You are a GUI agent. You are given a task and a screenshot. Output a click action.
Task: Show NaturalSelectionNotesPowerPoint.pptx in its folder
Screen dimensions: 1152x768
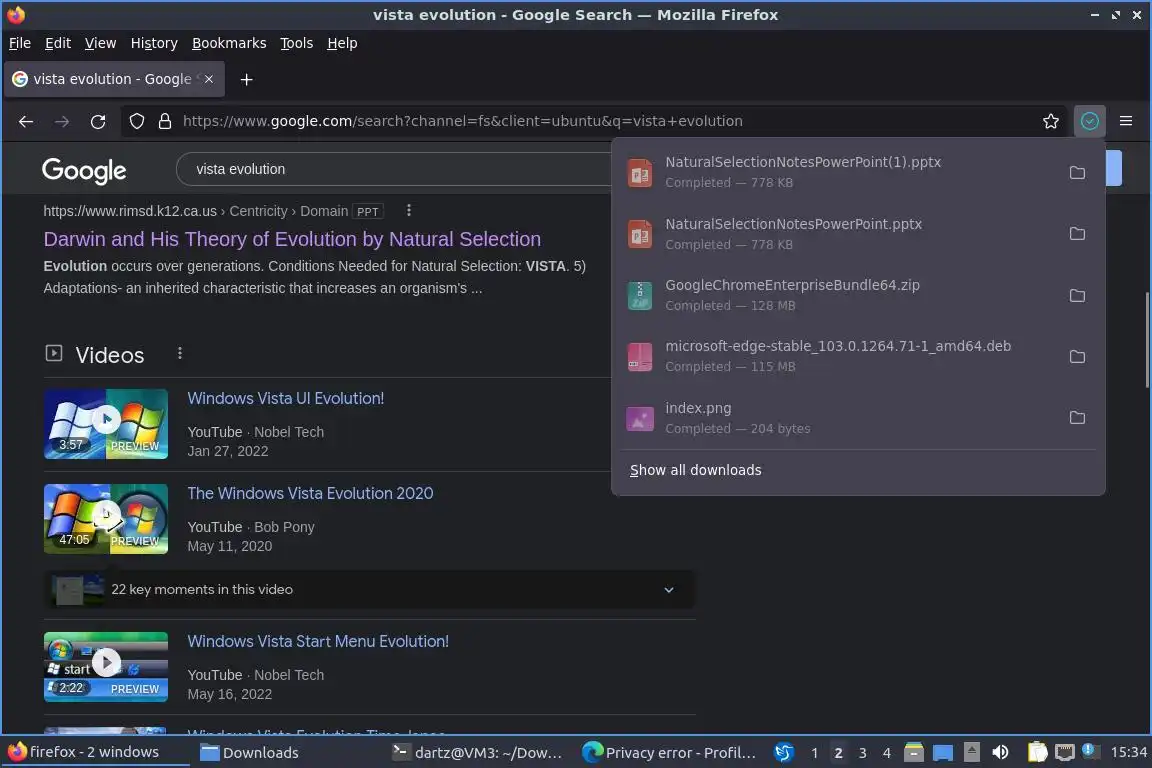point(1077,234)
